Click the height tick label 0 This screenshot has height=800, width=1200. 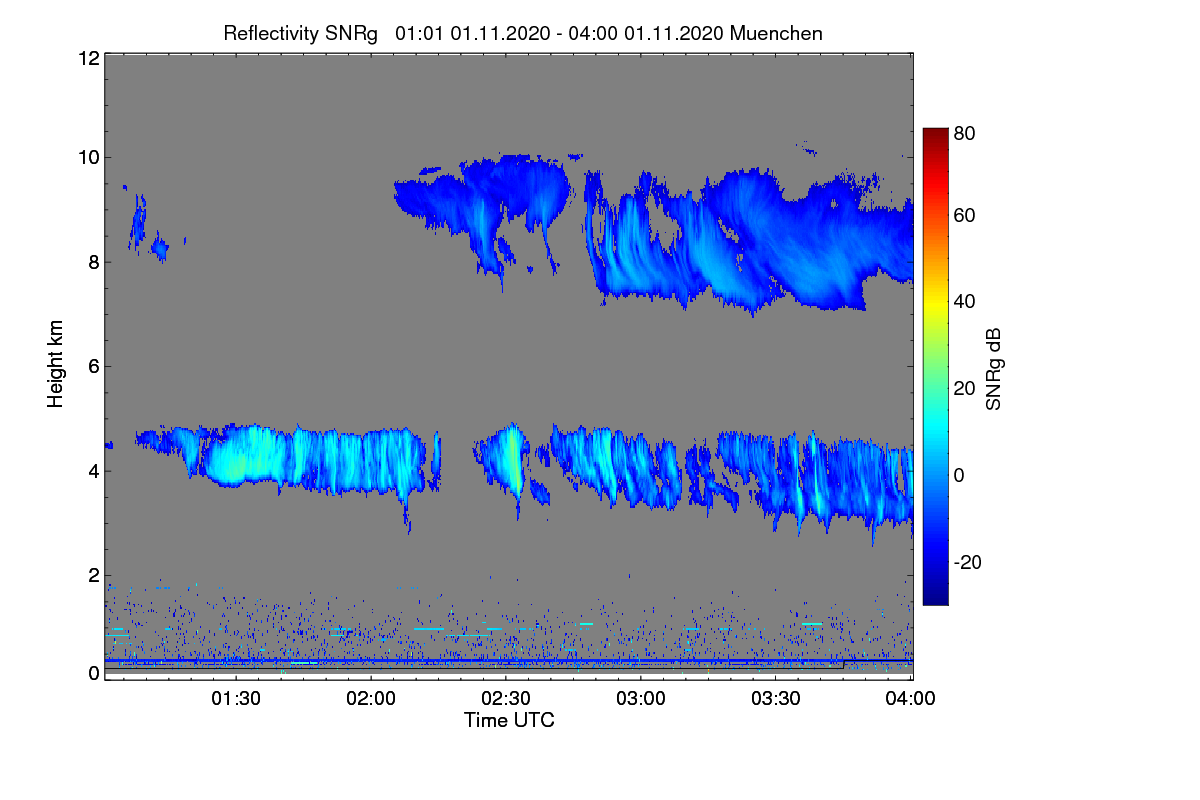pyautogui.click(x=92, y=673)
